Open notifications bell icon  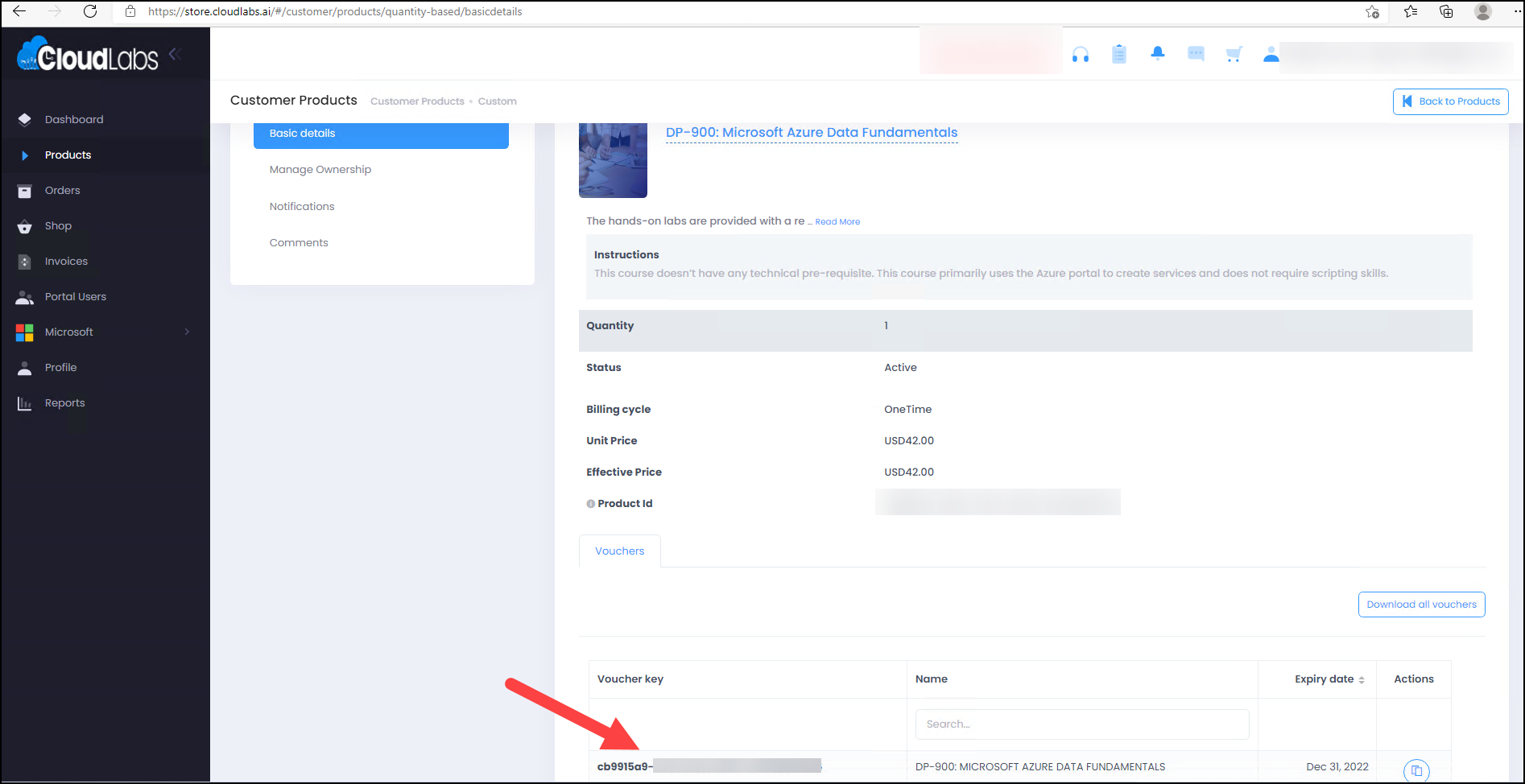pos(1158,53)
